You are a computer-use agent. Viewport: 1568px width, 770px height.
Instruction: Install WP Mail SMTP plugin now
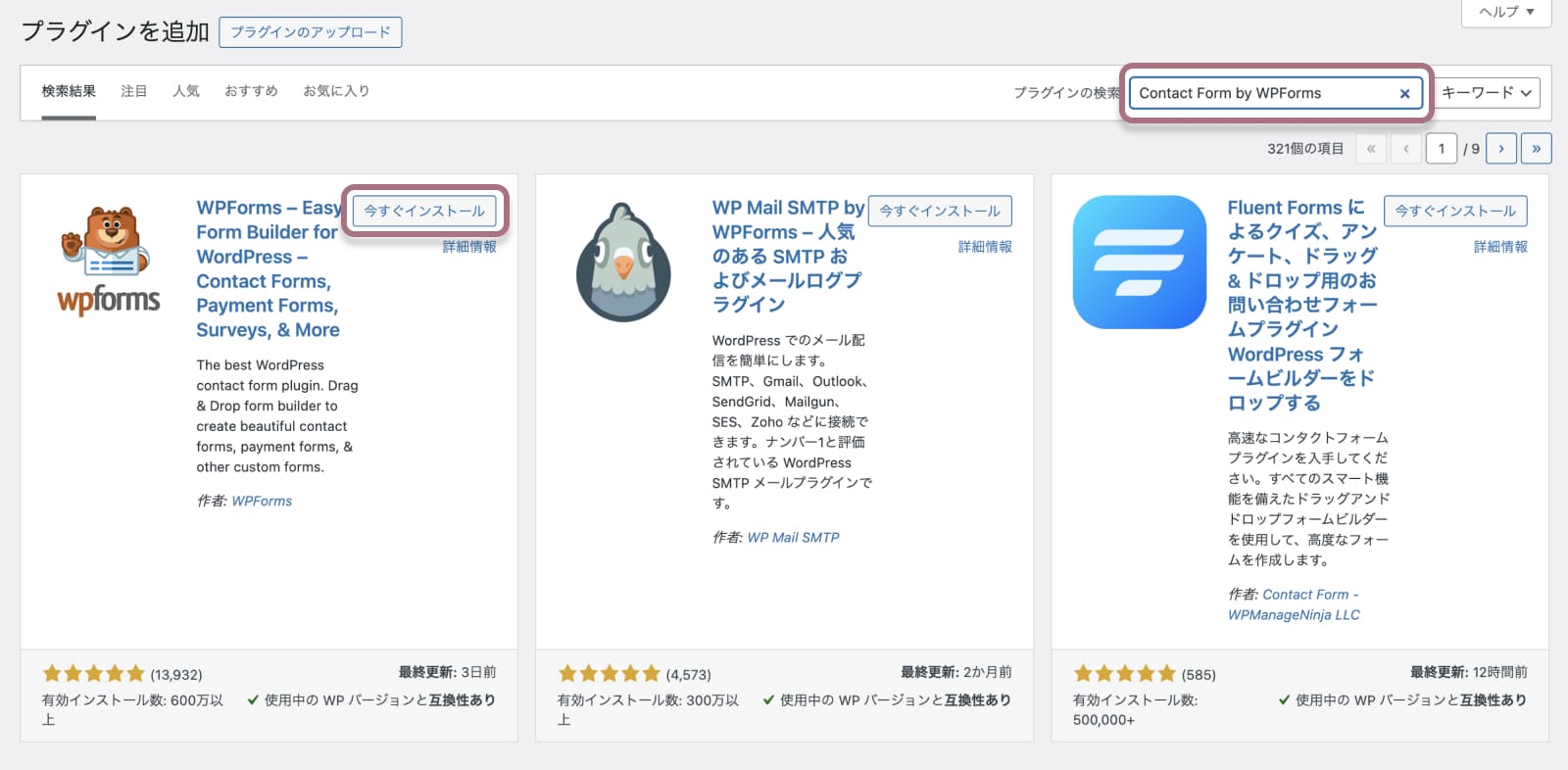click(x=940, y=211)
